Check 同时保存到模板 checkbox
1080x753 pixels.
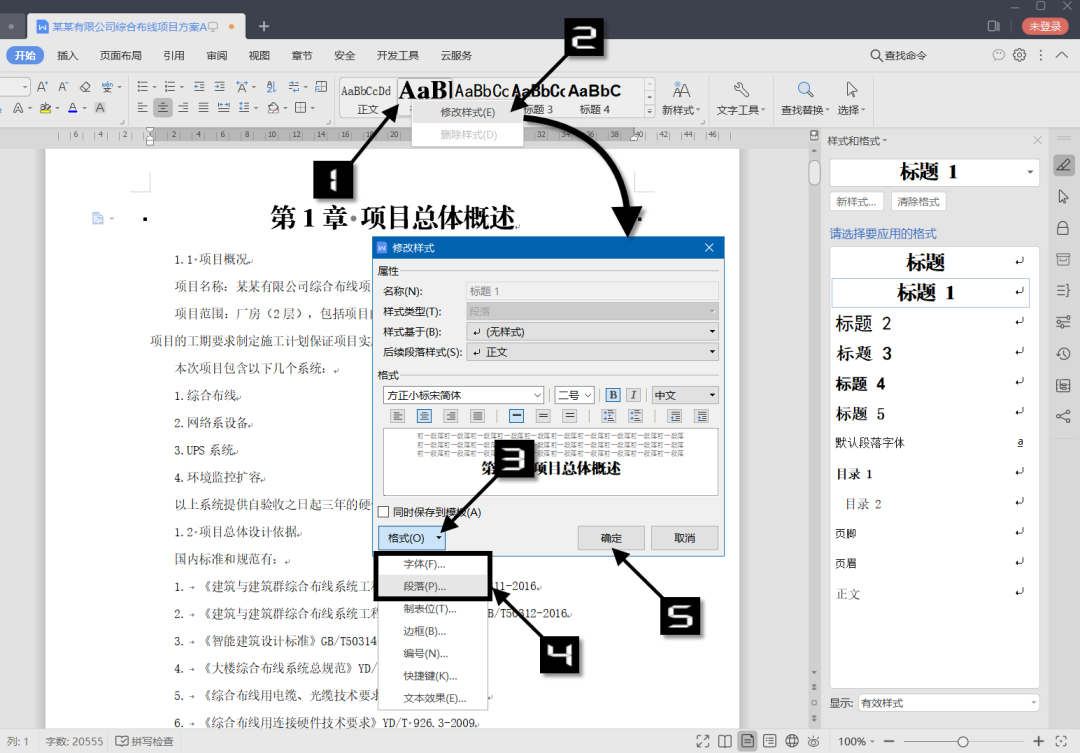pos(384,512)
